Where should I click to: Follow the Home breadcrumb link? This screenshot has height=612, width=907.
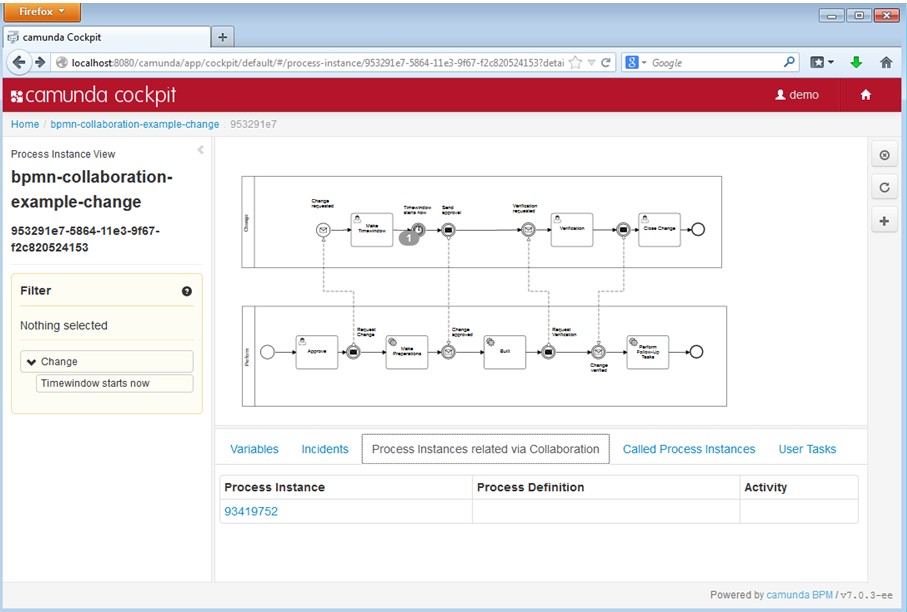click(x=25, y=124)
